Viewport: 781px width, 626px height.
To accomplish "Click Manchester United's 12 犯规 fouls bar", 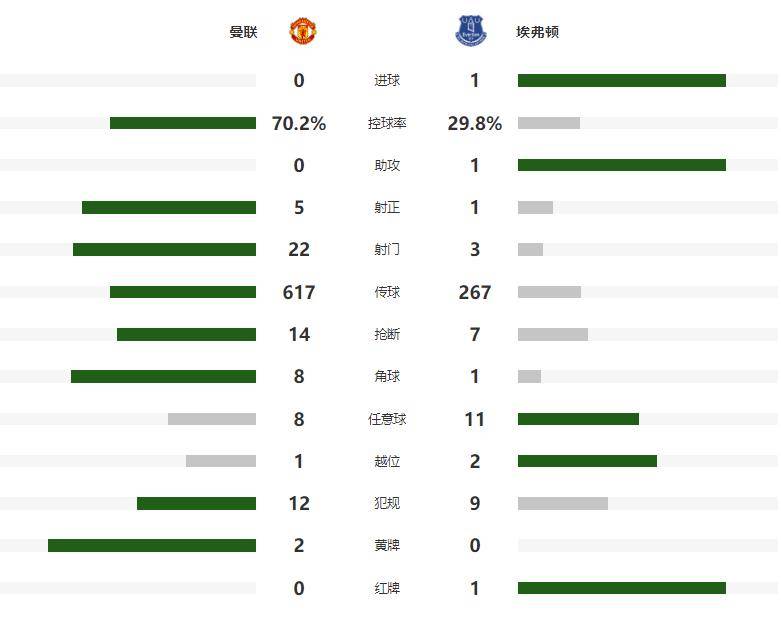I will pos(196,503).
